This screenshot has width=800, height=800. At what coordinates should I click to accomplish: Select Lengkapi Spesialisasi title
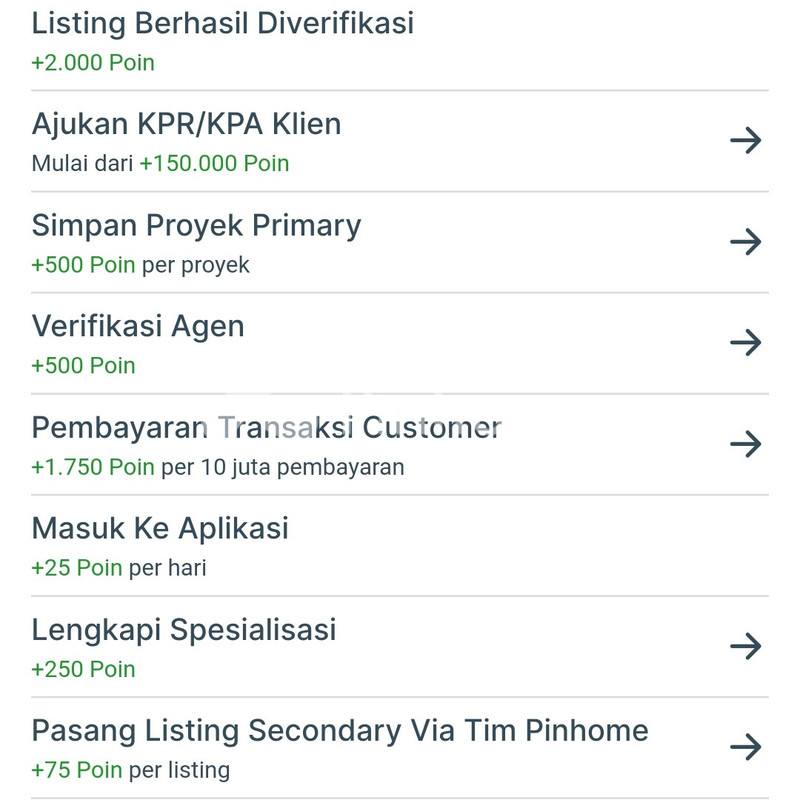184,630
